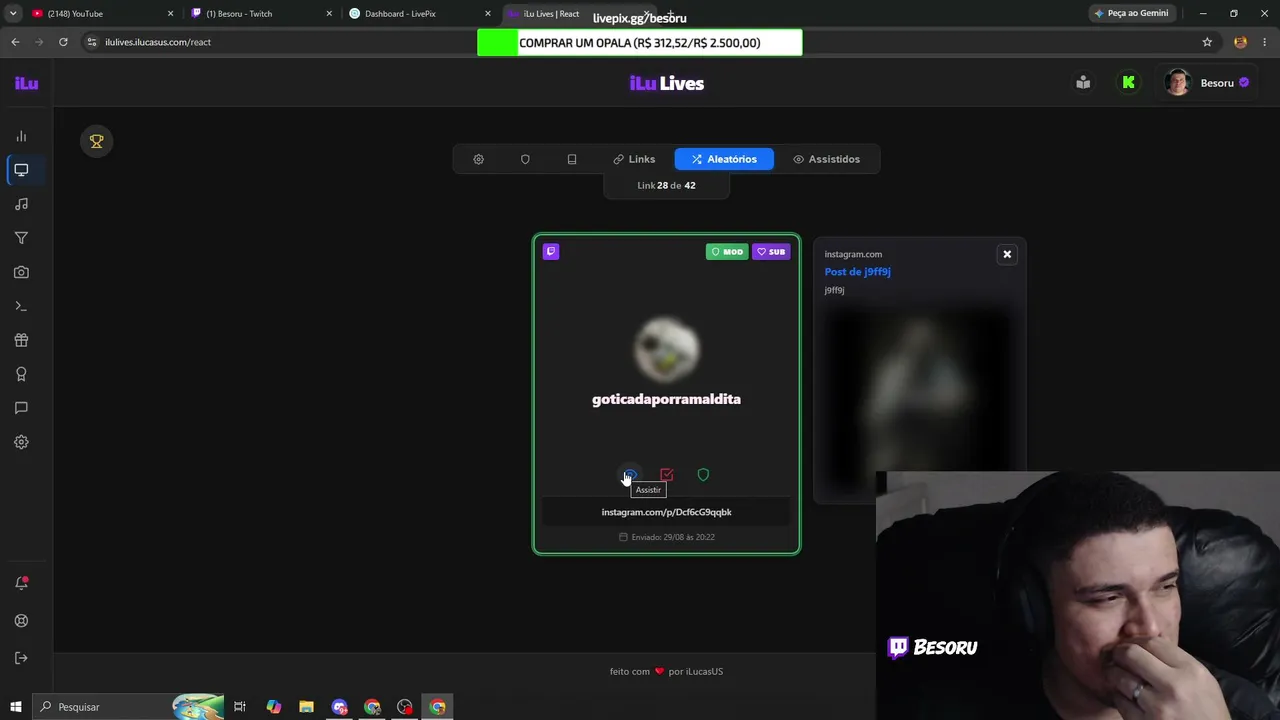The image size is (1280, 720).
Task: Click the green MOD badge
Action: click(x=727, y=252)
